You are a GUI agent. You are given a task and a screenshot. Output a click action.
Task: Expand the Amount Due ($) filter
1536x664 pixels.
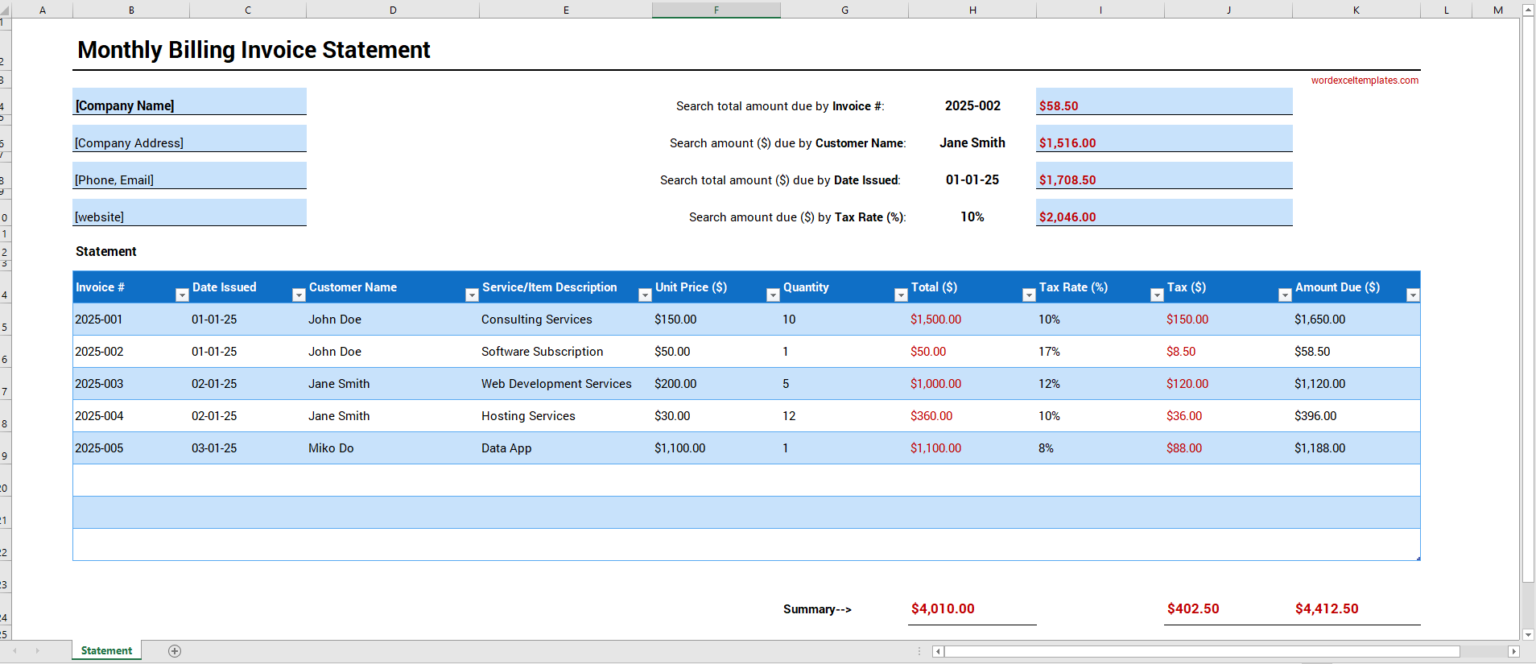[x=1412, y=295]
